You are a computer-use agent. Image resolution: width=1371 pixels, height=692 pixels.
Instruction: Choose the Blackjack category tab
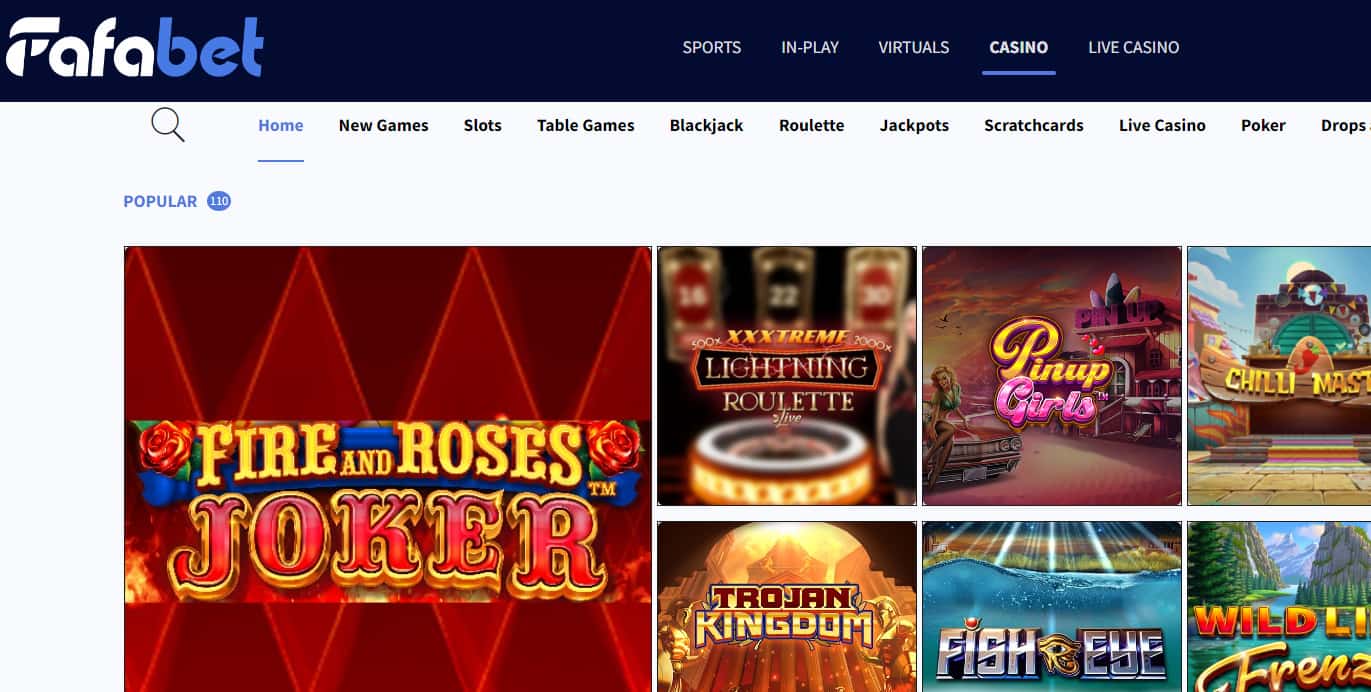(x=706, y=125)
